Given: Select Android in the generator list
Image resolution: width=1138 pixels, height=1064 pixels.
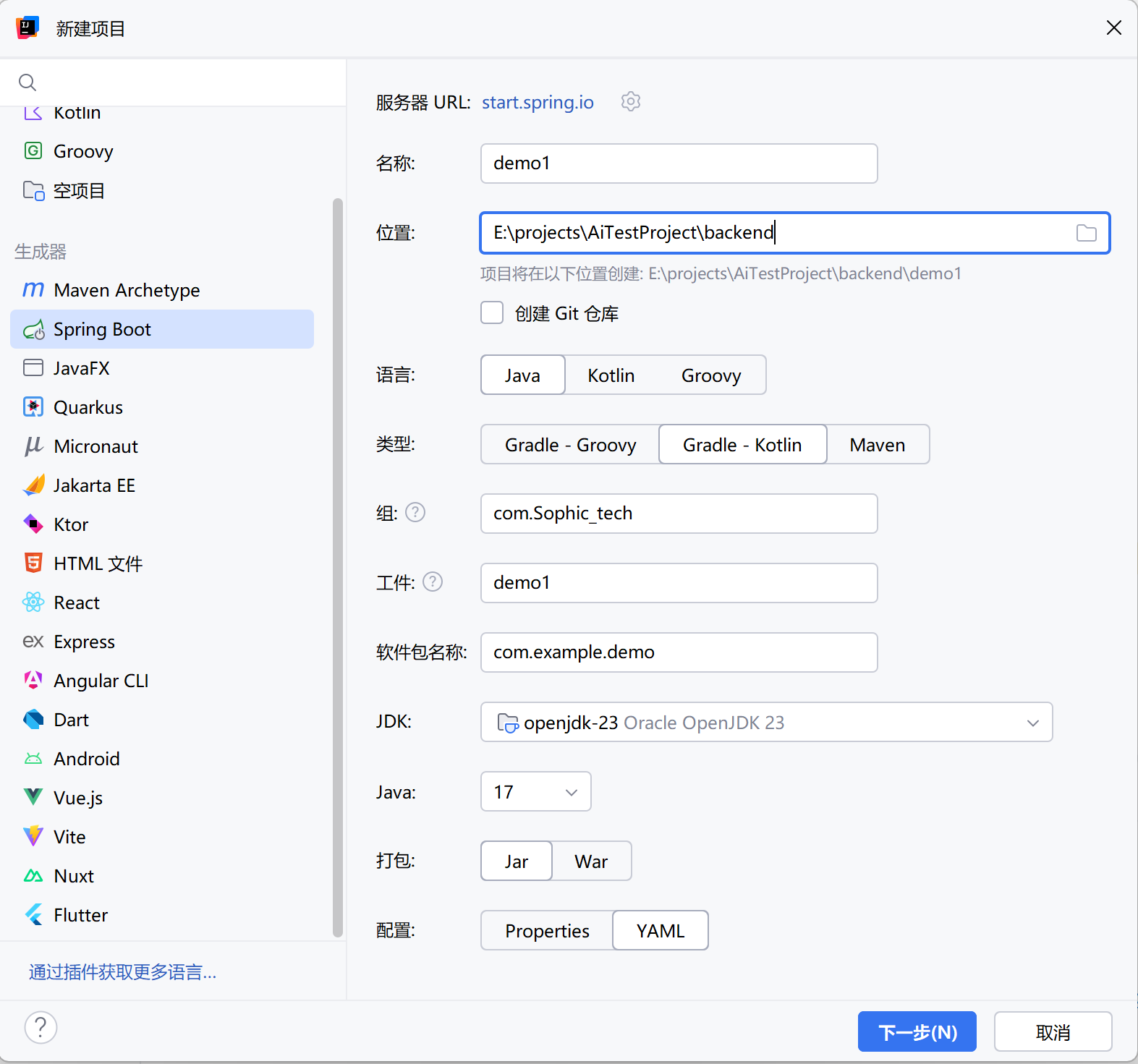Looking at the screenshot, I should point(162,759).
